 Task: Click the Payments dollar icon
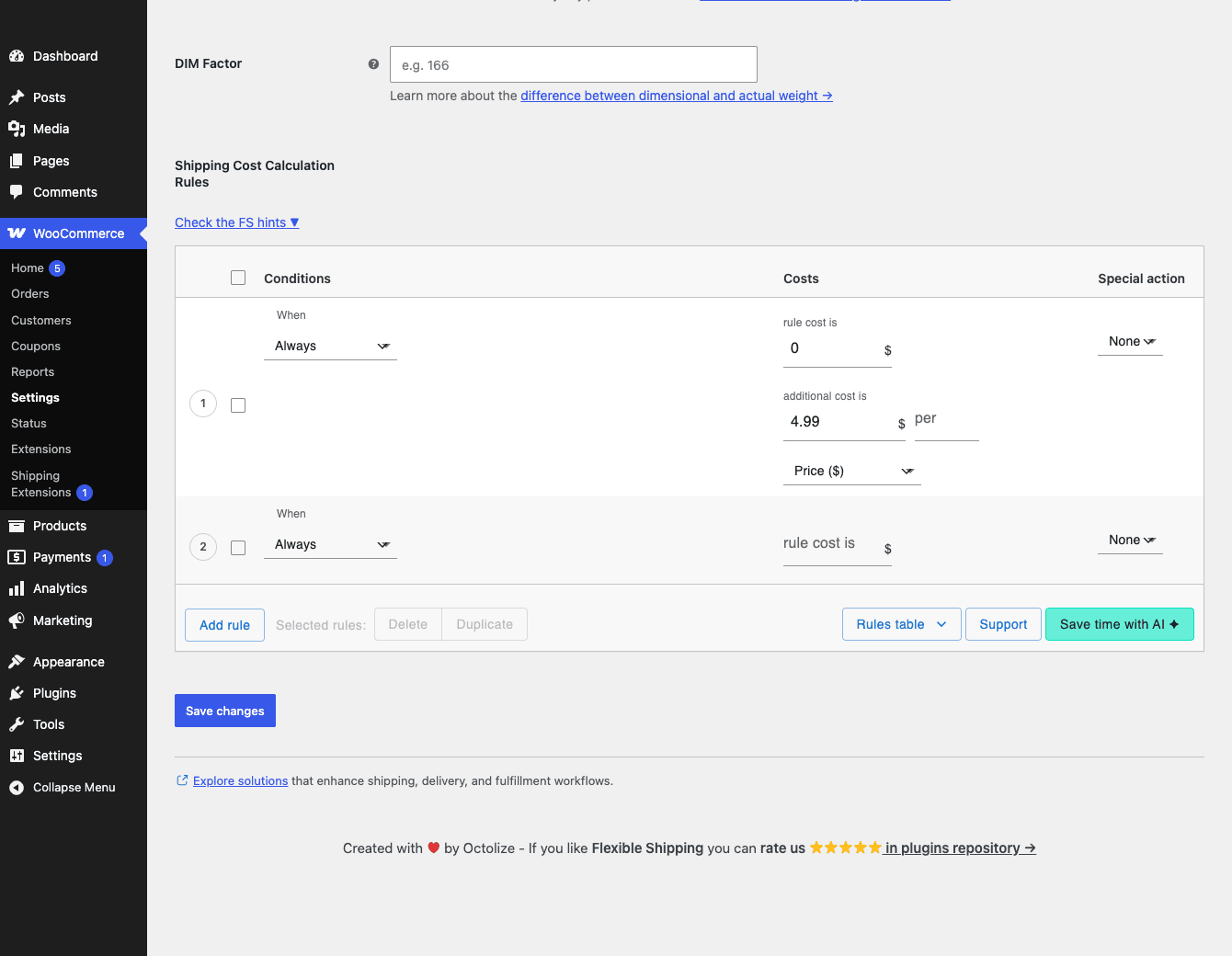(x=17, y=557)
